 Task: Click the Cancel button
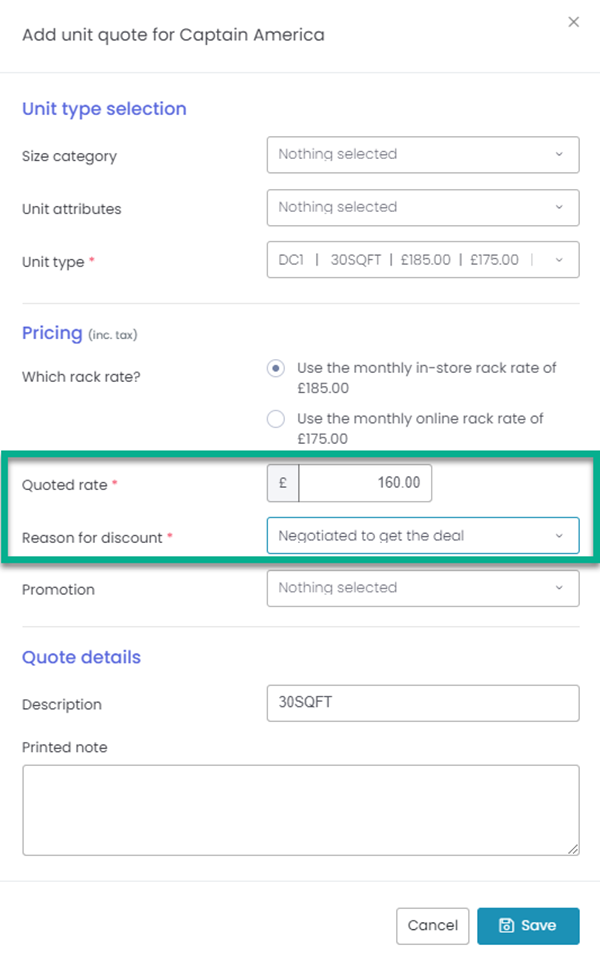[432, 925]
